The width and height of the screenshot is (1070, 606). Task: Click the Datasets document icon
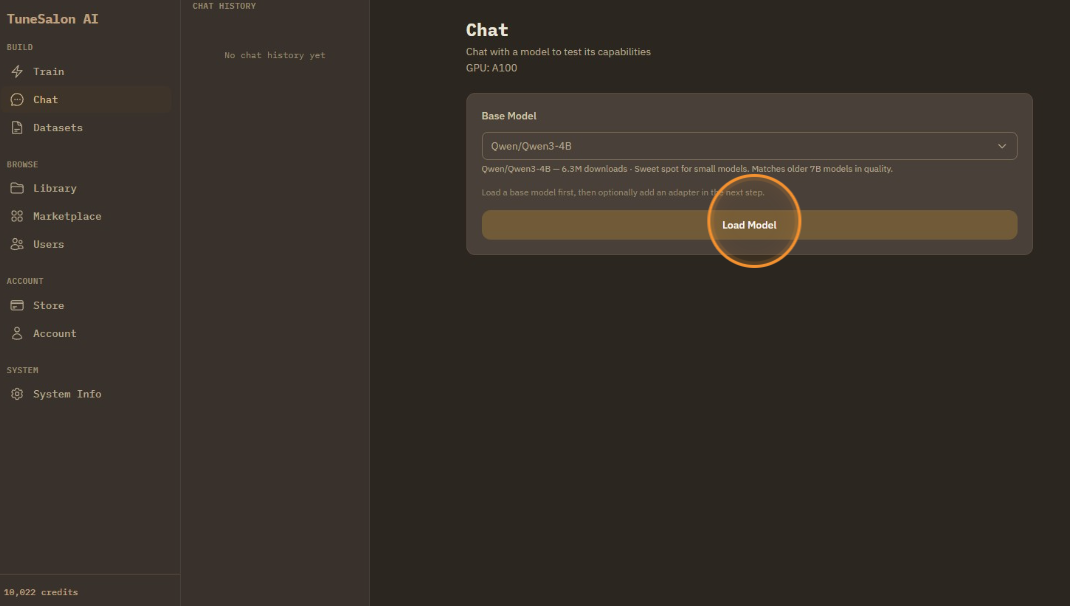17,128
